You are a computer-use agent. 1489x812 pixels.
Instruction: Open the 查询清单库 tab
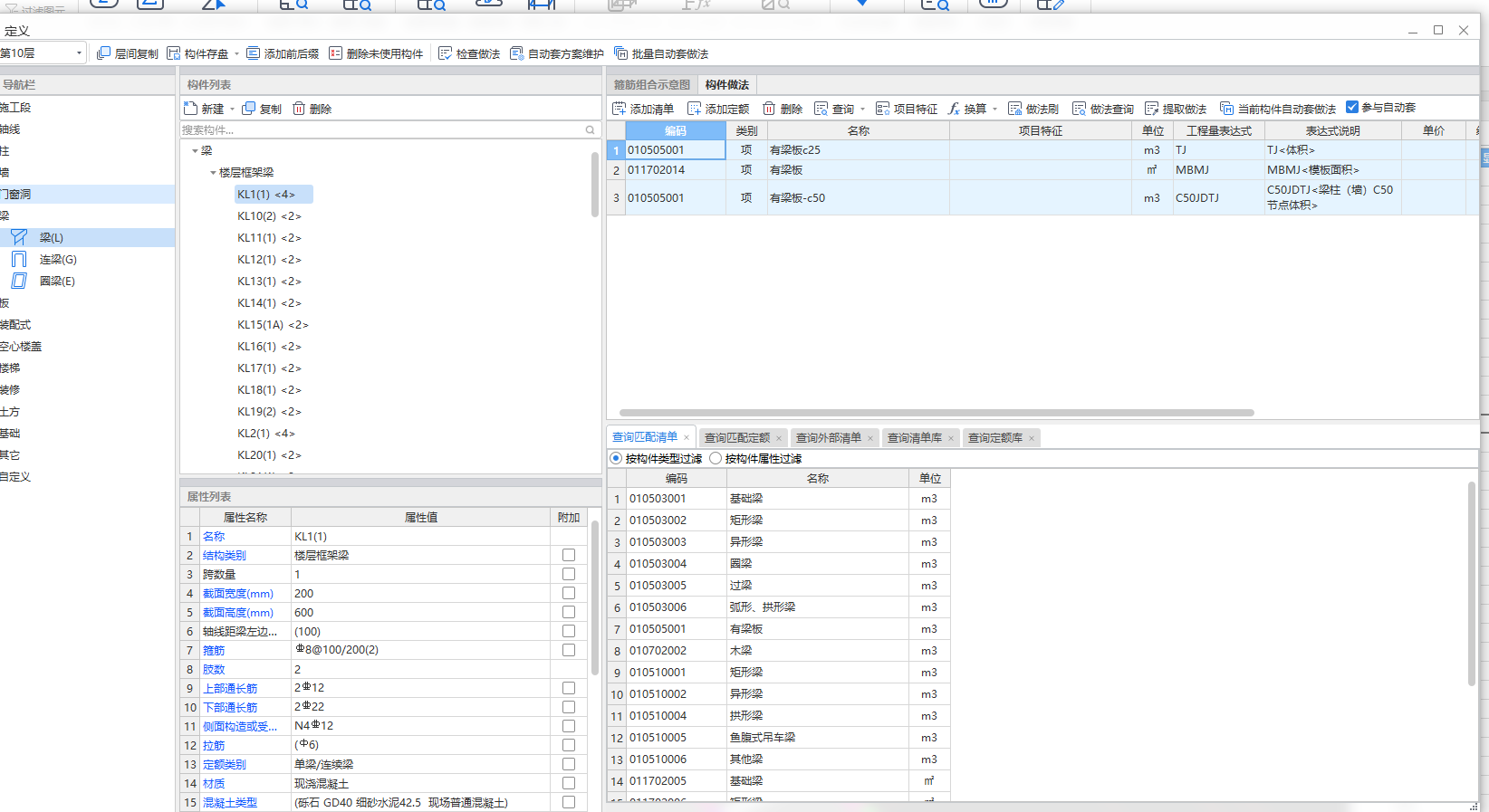pyautogui.click(x=915, y=438)
